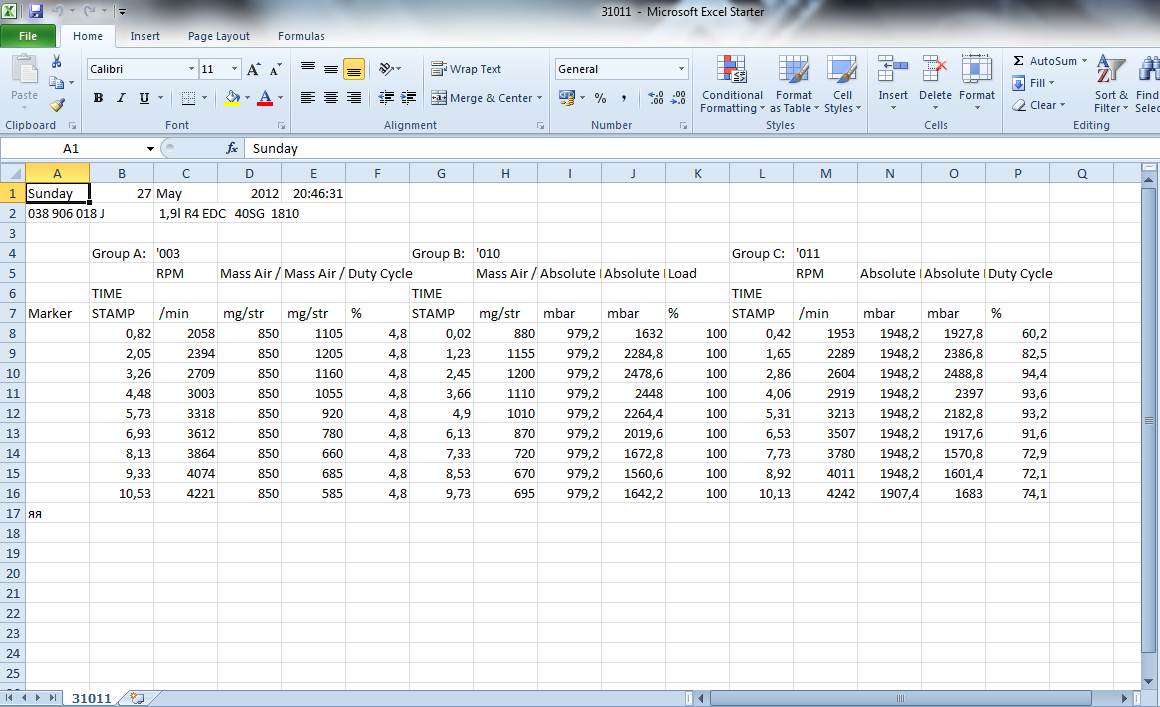This screenshot has height=707, width=1160.
Task: Click the Save icon in the quick access toolbar
Action: 36,12
